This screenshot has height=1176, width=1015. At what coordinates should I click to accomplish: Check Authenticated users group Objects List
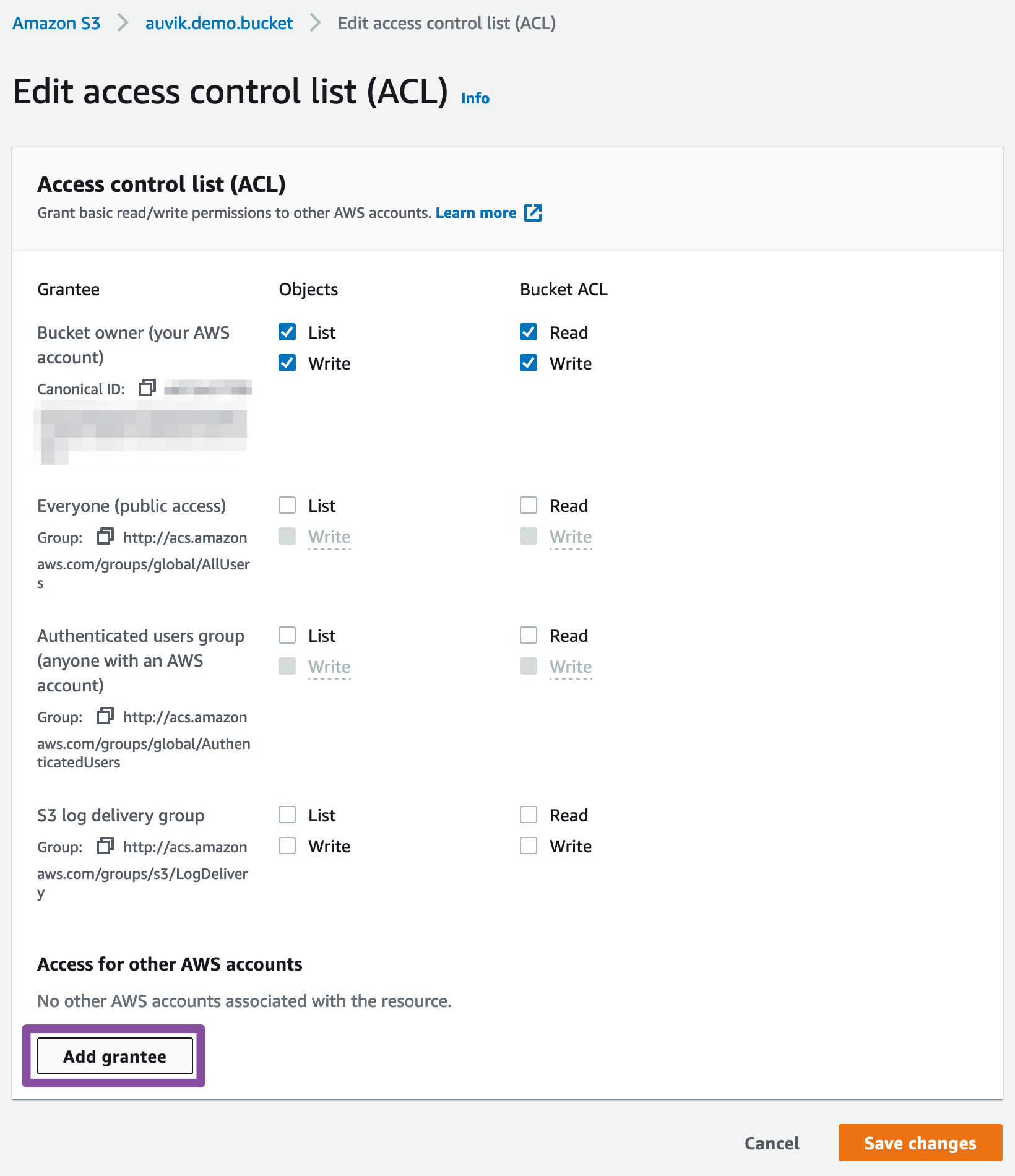coord(287,636)
